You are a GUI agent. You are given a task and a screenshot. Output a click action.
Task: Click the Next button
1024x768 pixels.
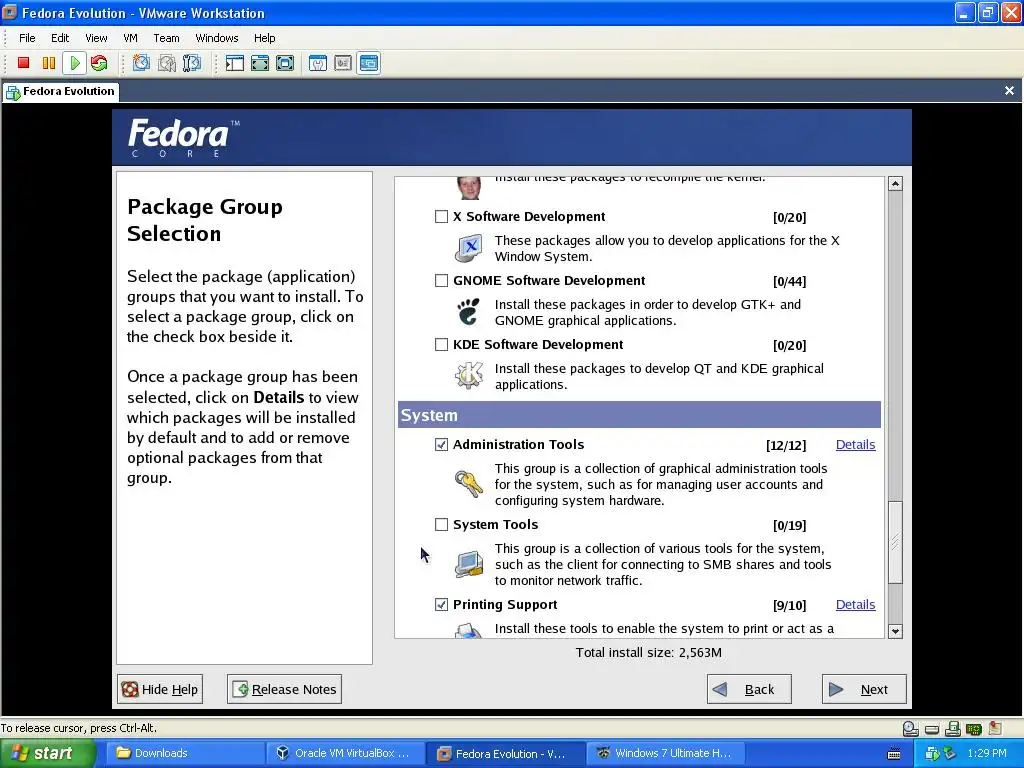click(864, 689)
